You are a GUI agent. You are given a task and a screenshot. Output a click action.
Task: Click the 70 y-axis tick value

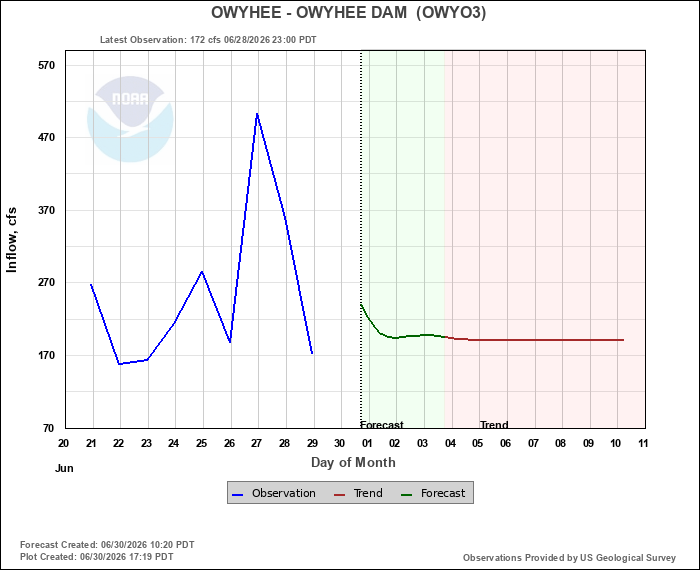(x=49, y=428)
